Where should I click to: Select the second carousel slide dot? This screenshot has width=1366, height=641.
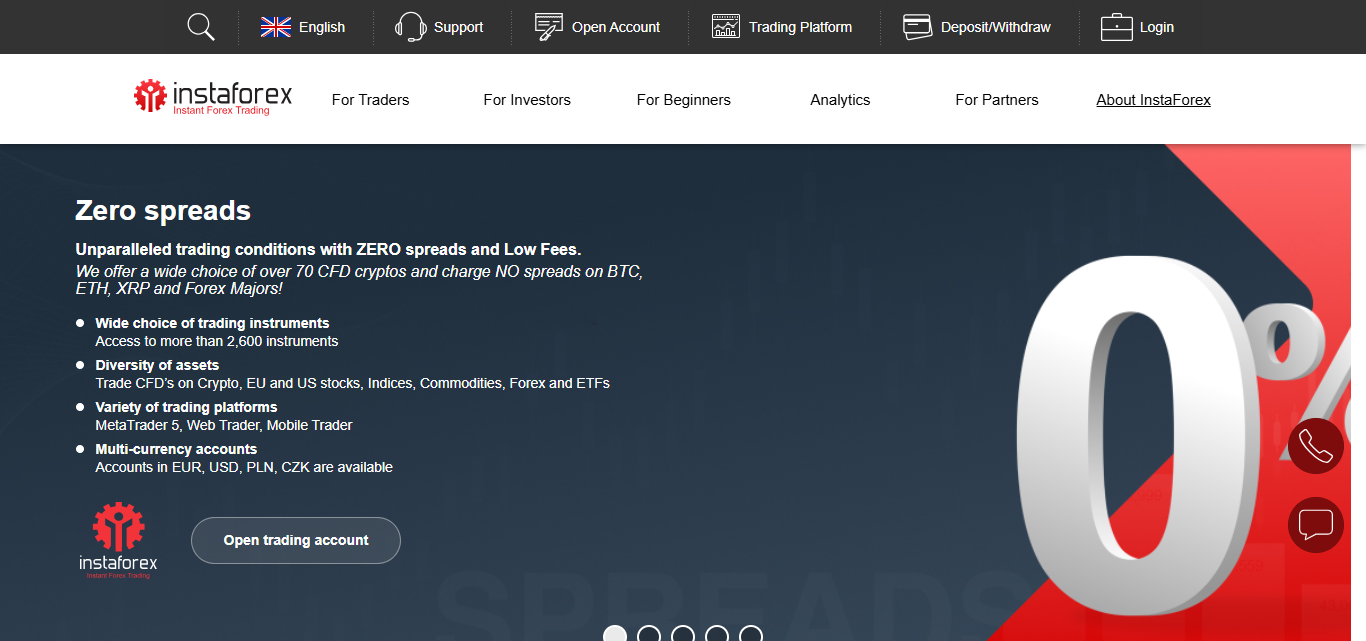pyautogui.click(x=649, y=635)
